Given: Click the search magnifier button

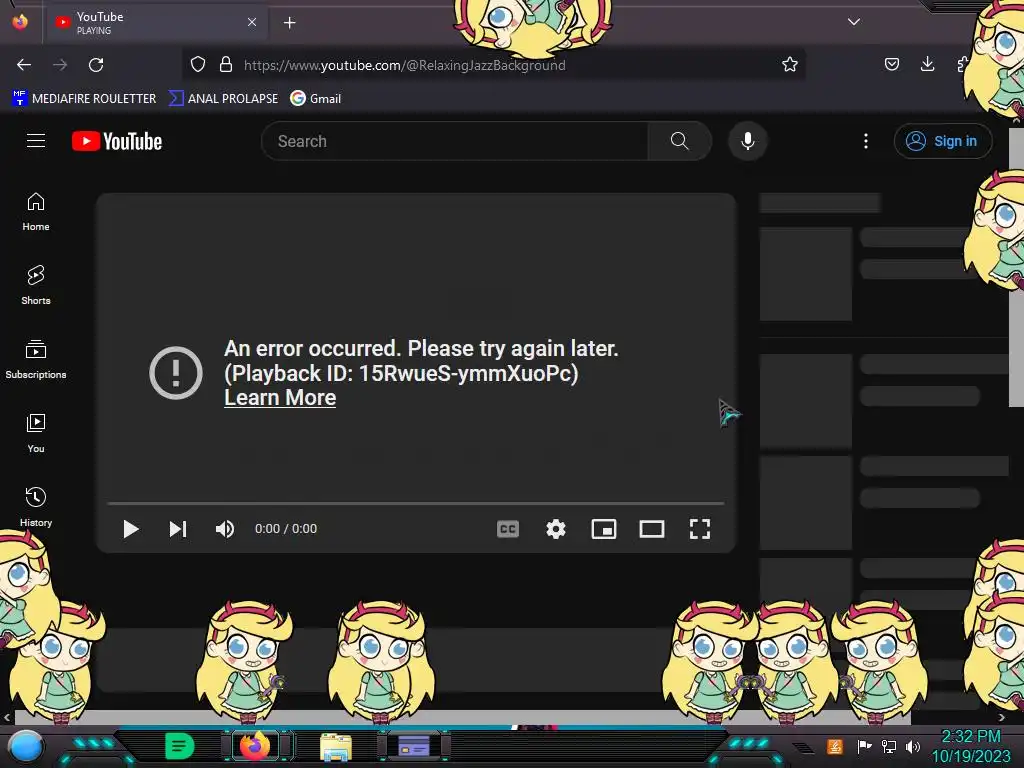Looking at the screenshot, I should (x=679, y=141).
